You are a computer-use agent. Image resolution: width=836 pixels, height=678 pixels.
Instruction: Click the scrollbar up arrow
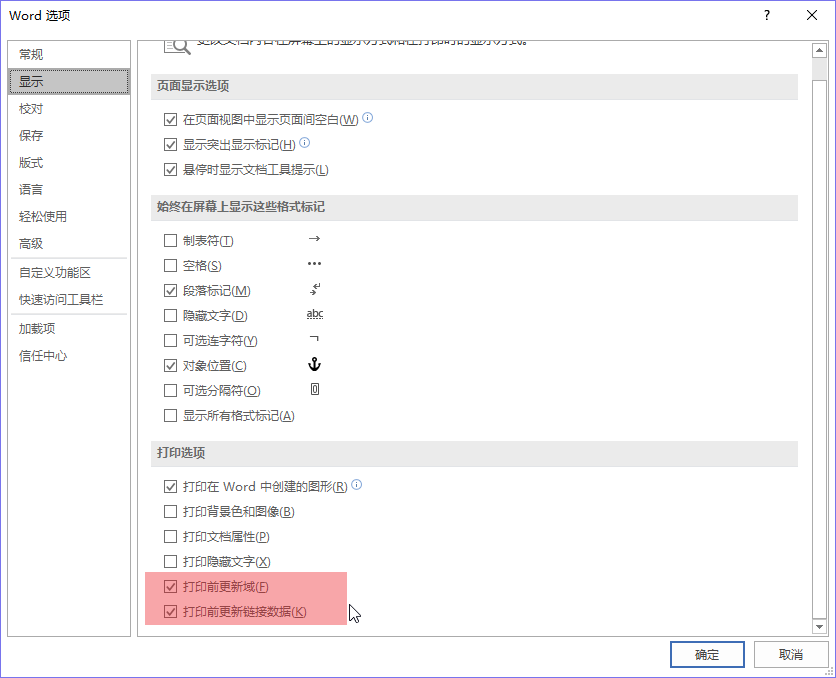point(819,51)
